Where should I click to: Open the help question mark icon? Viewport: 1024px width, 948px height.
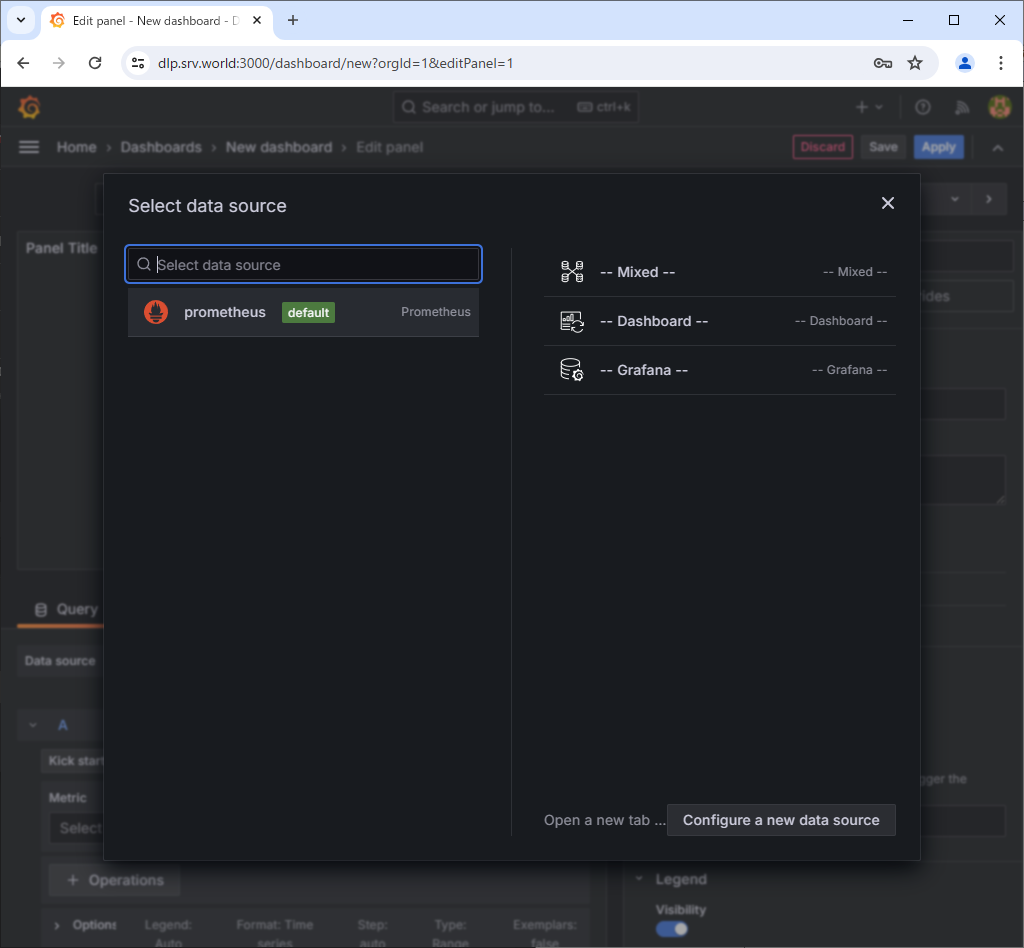pos(923,107)
